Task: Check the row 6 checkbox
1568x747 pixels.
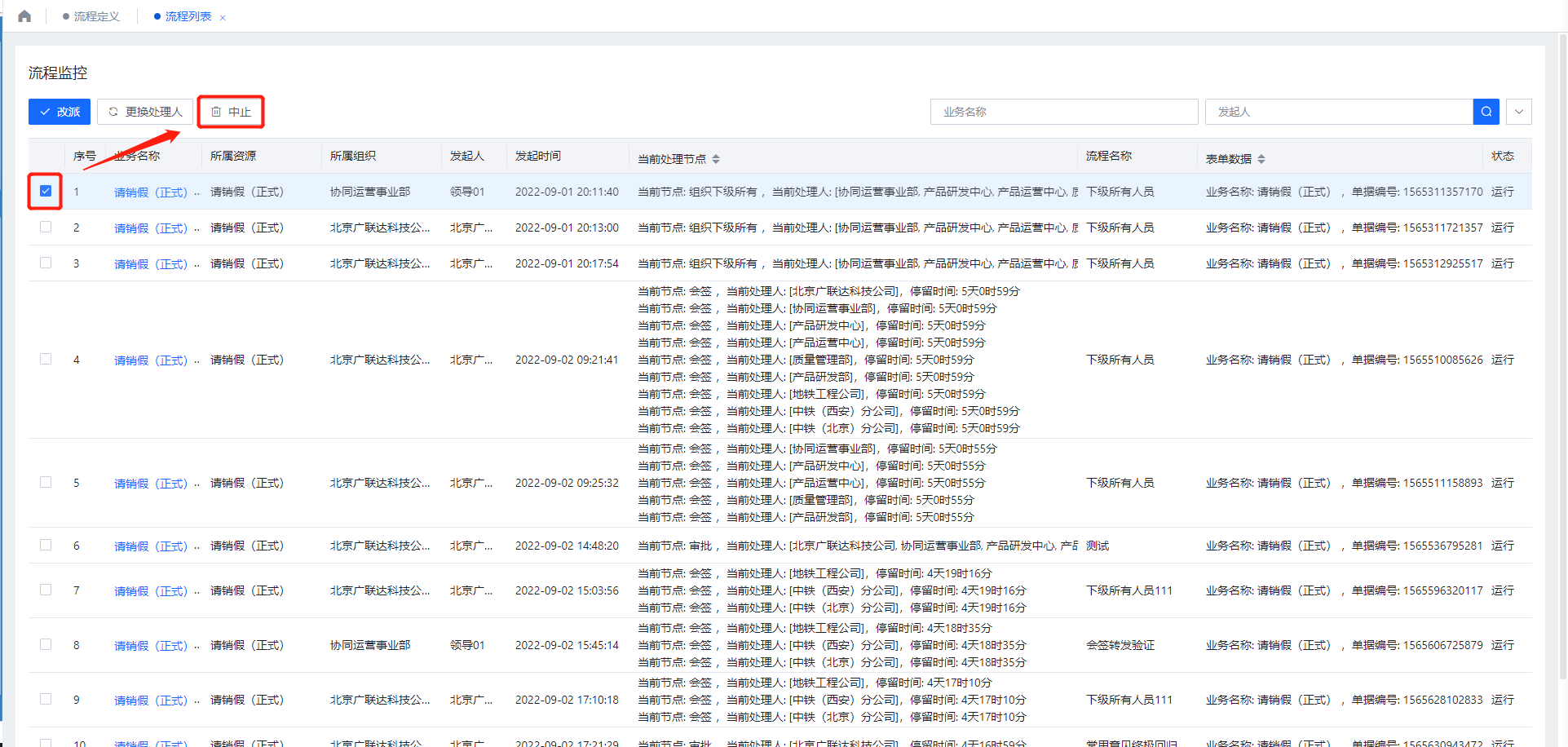Action: tap(46, 545)
